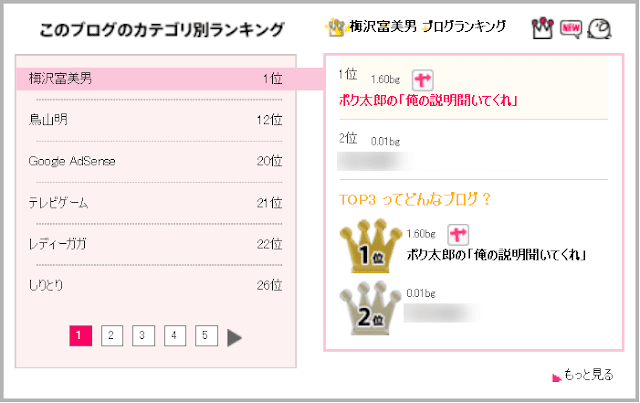Viewport: 640px width, 403px height.
Task: Select the 梅沢富美男 category row
Action: point(156,78)
